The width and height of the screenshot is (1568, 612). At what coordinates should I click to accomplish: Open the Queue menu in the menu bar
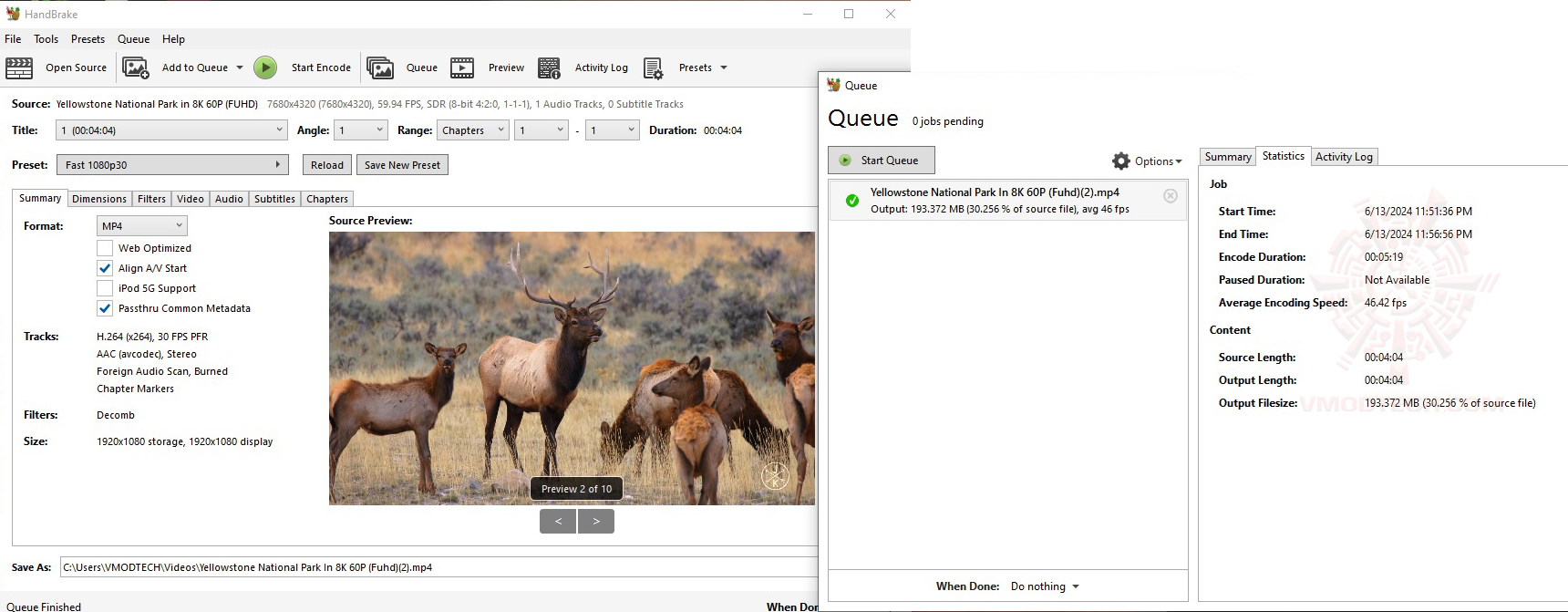point(133,39)
